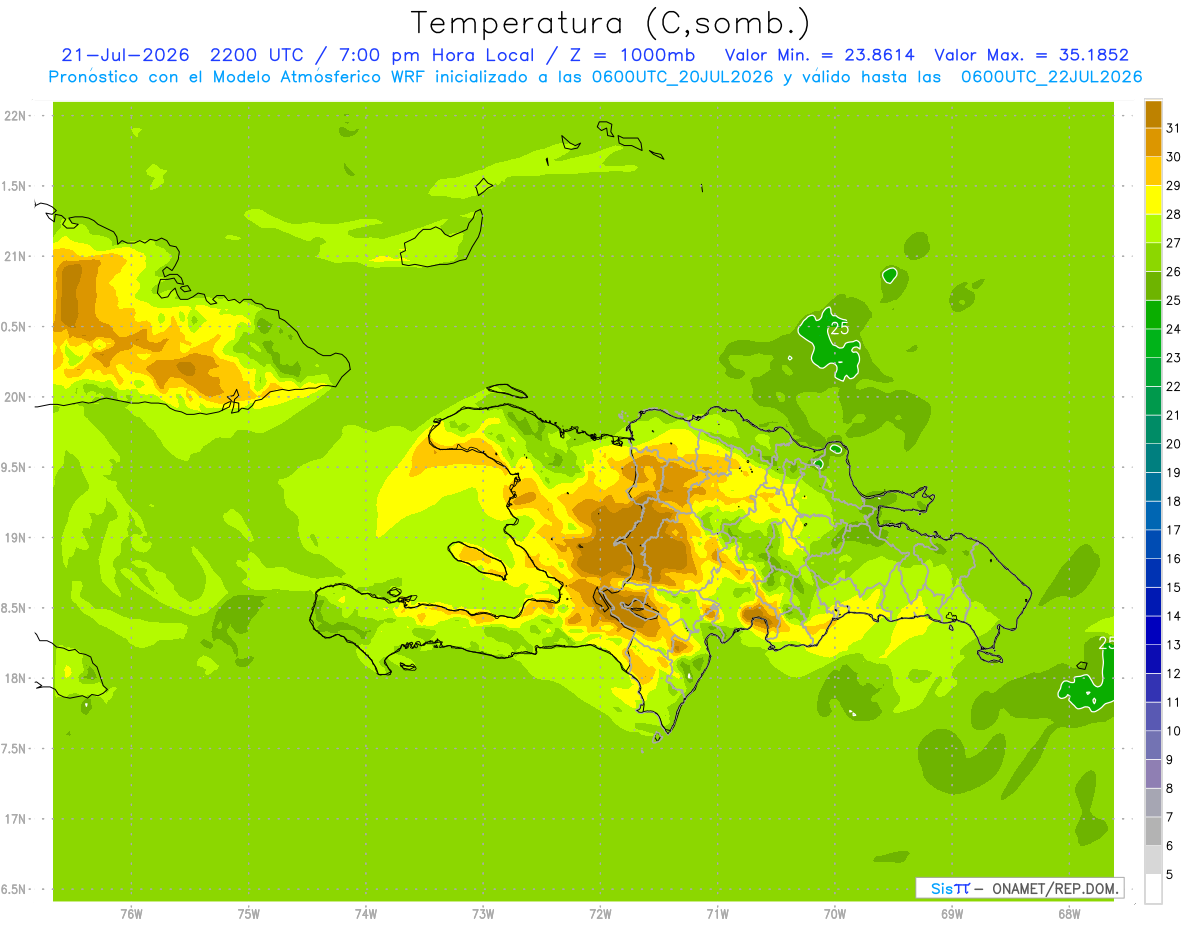Pick the gold legend swatch between 29 and 30
The height and width of the screenshot is (927, 1200).
click(1153, 171)
